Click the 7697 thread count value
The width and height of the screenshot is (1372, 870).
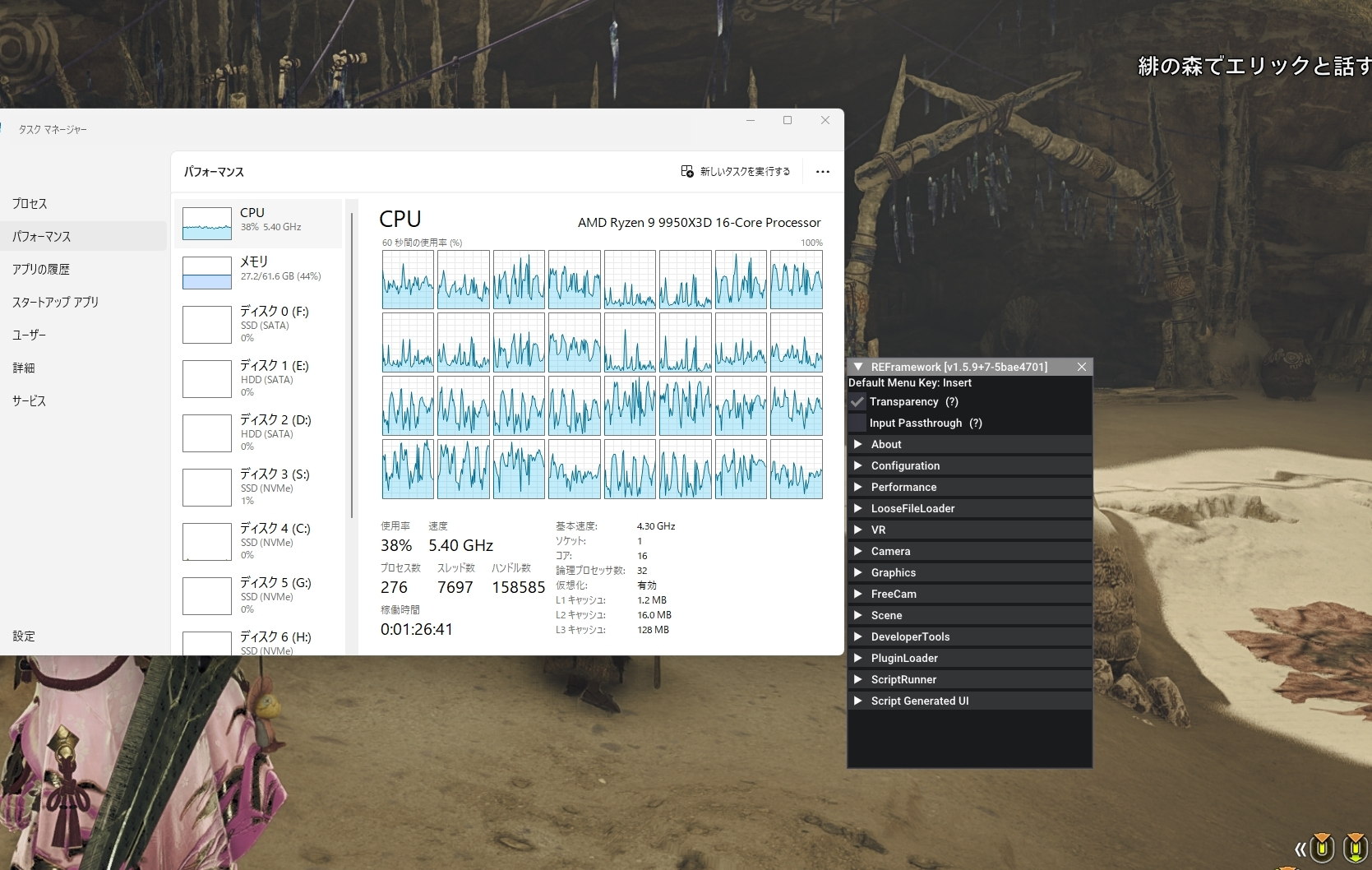pos(455,587)
